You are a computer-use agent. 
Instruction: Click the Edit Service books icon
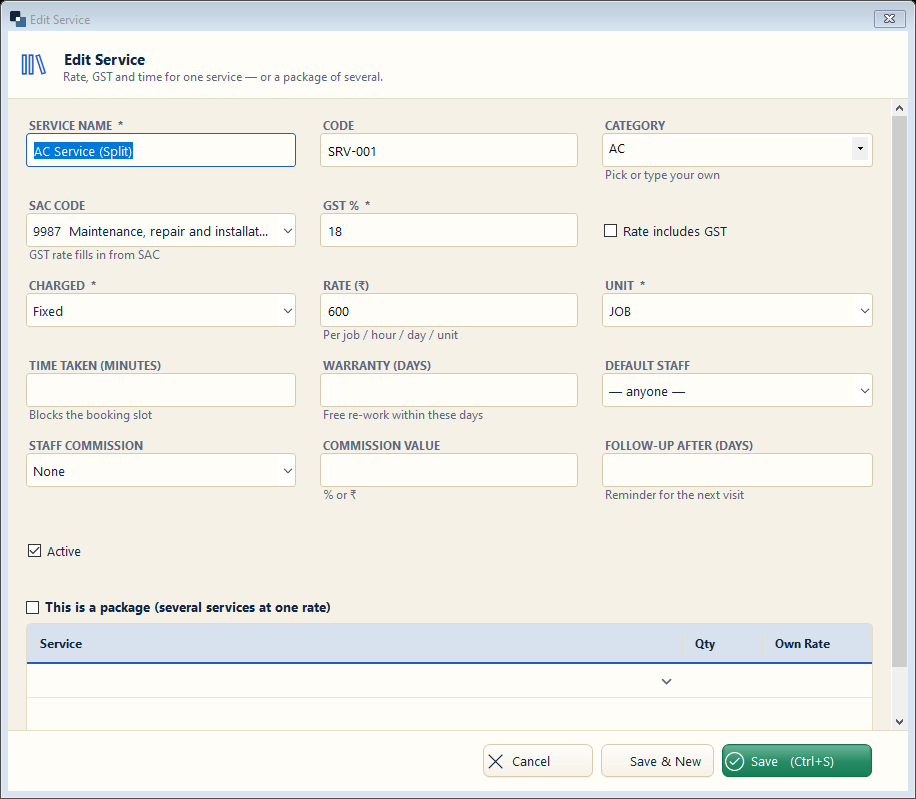coord(33,65)
